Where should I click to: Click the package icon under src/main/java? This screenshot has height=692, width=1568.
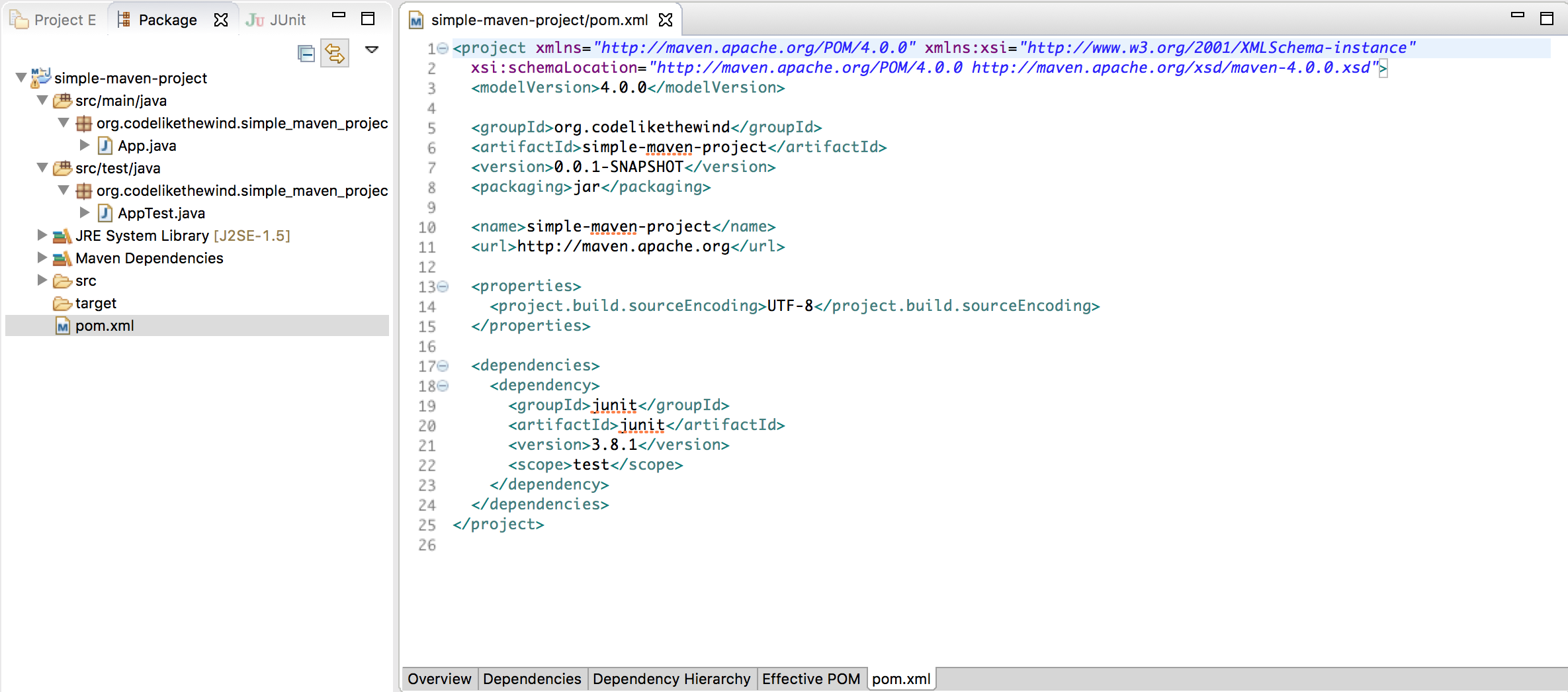83,123
